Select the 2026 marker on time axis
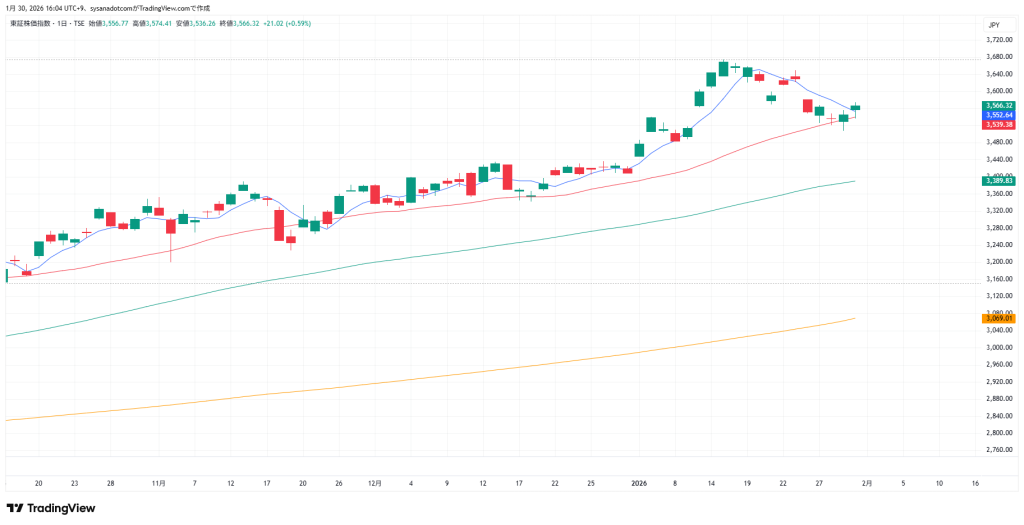This screenshot has width=1024, height=525. point(639,482)
